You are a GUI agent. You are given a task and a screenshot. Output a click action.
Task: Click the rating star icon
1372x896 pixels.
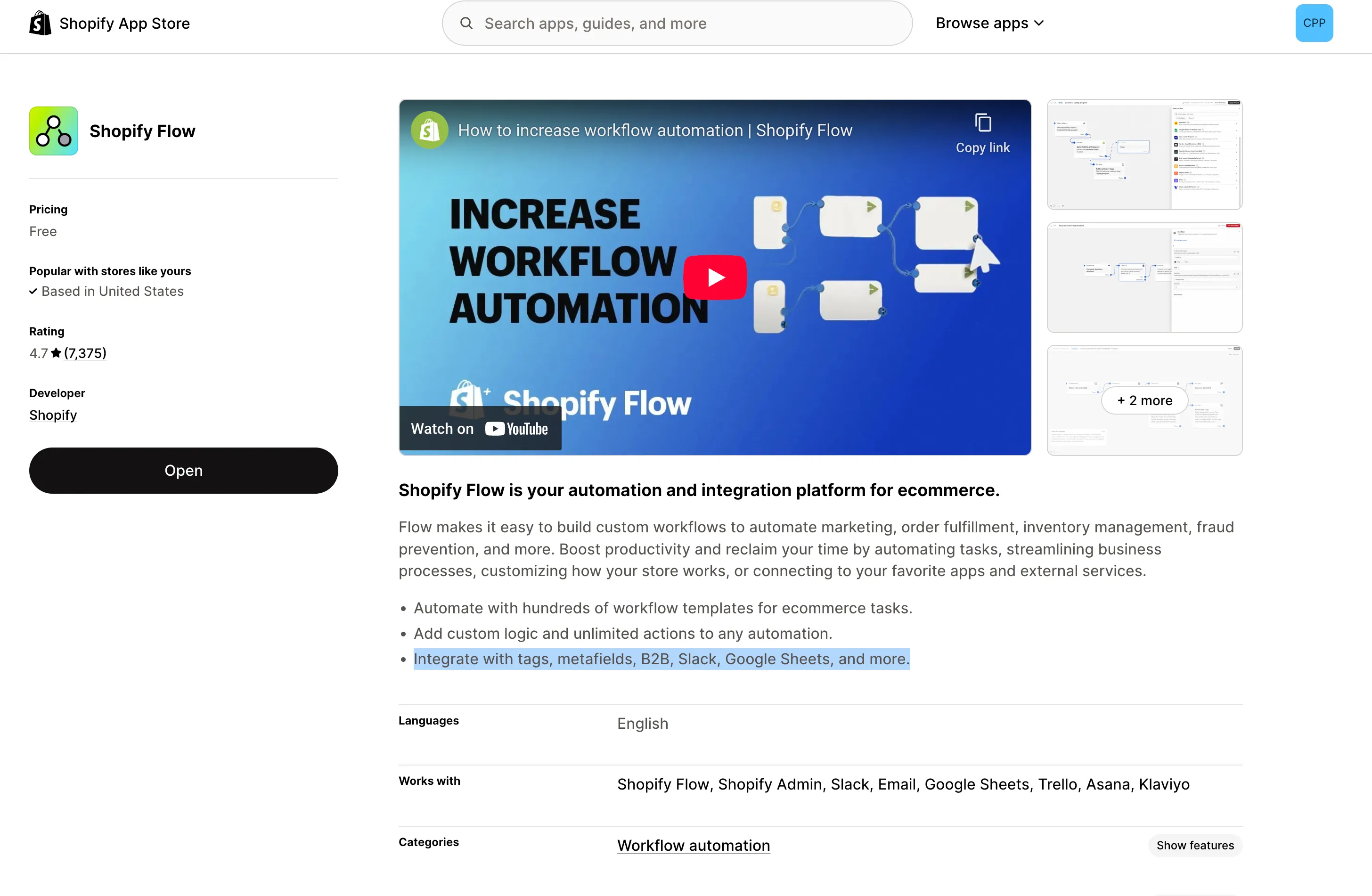pos(56,353)
